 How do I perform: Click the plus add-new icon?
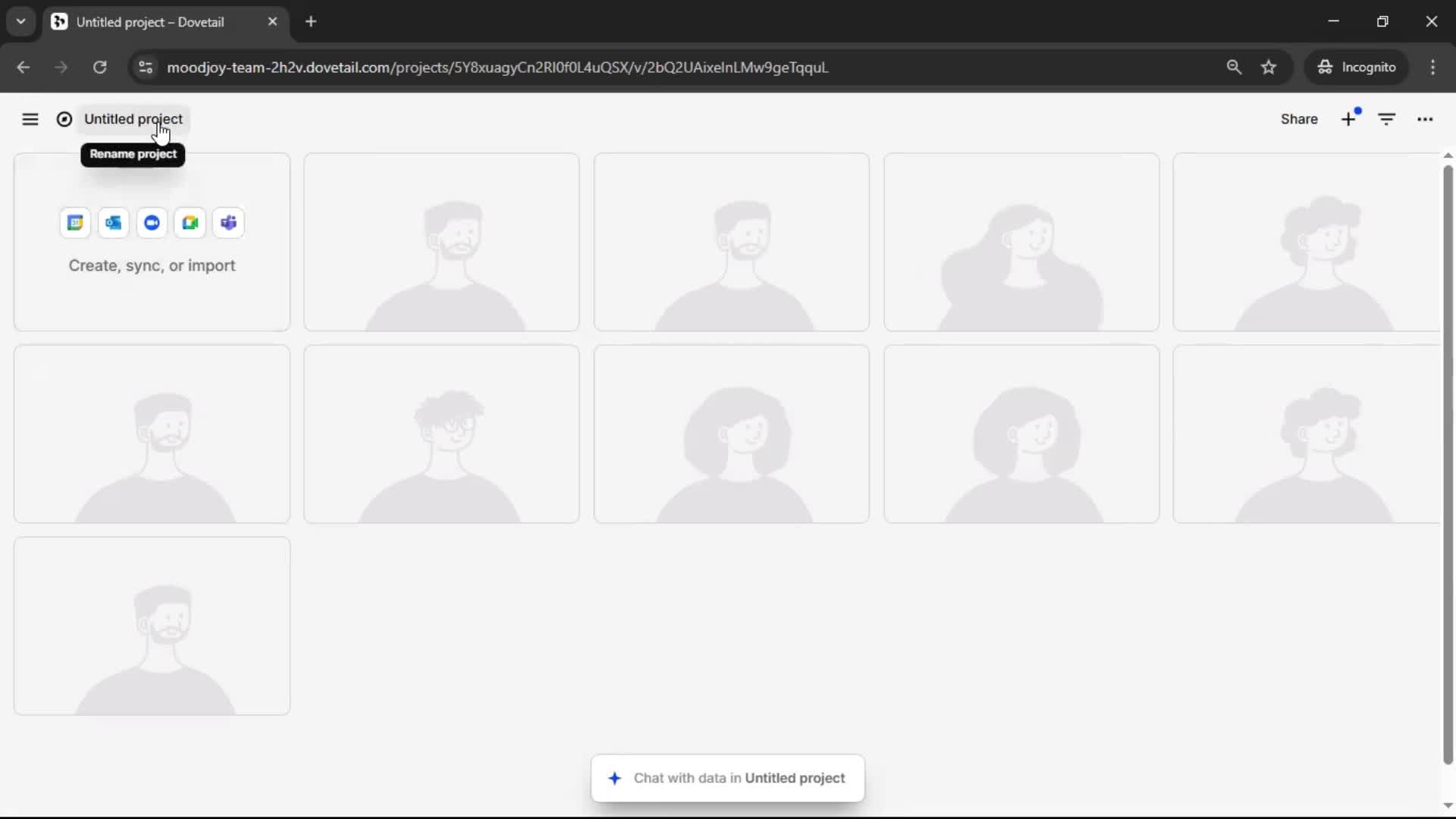pos(1348,119)
